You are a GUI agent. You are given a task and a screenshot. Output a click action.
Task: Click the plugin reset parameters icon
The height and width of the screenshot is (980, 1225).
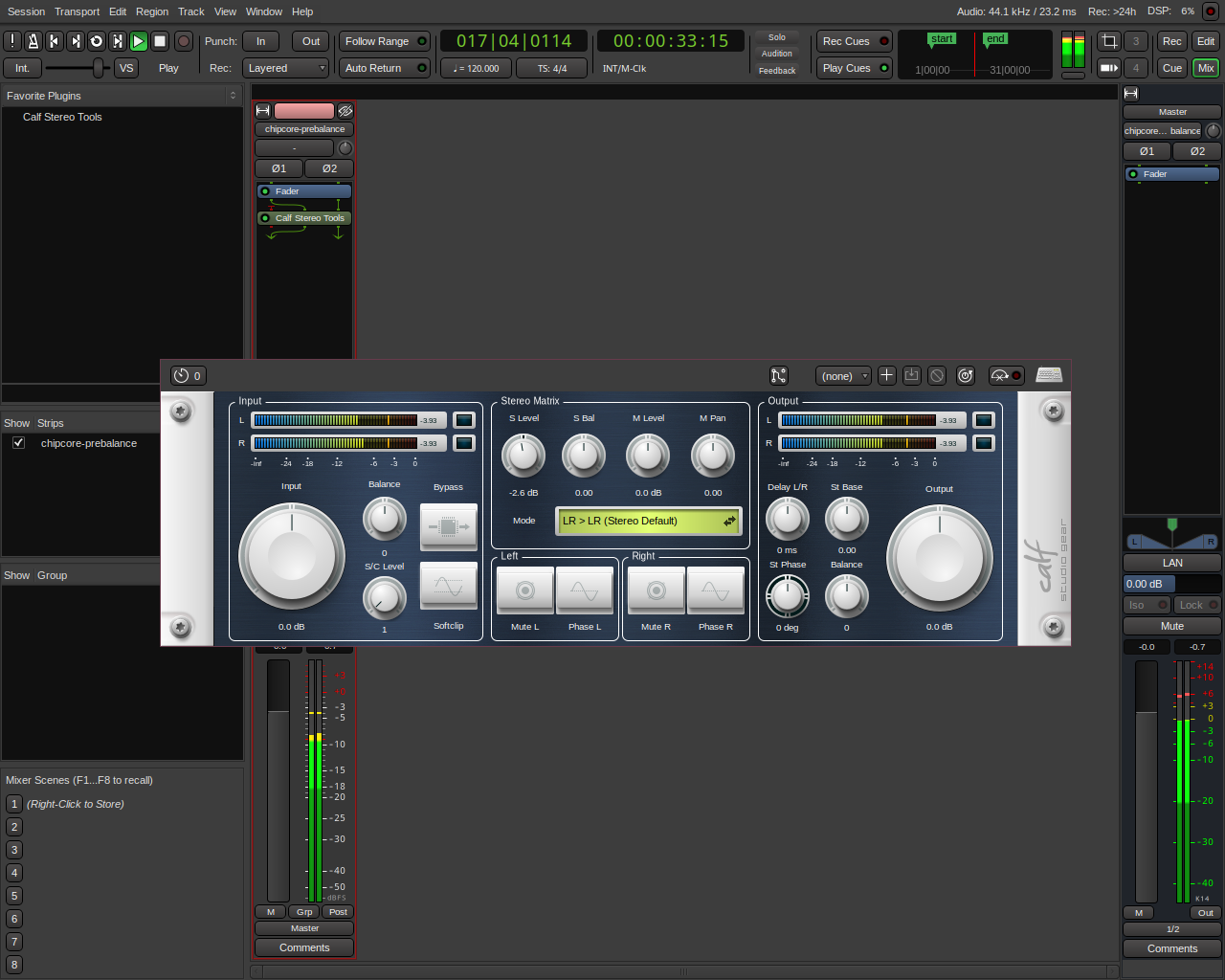966,376
